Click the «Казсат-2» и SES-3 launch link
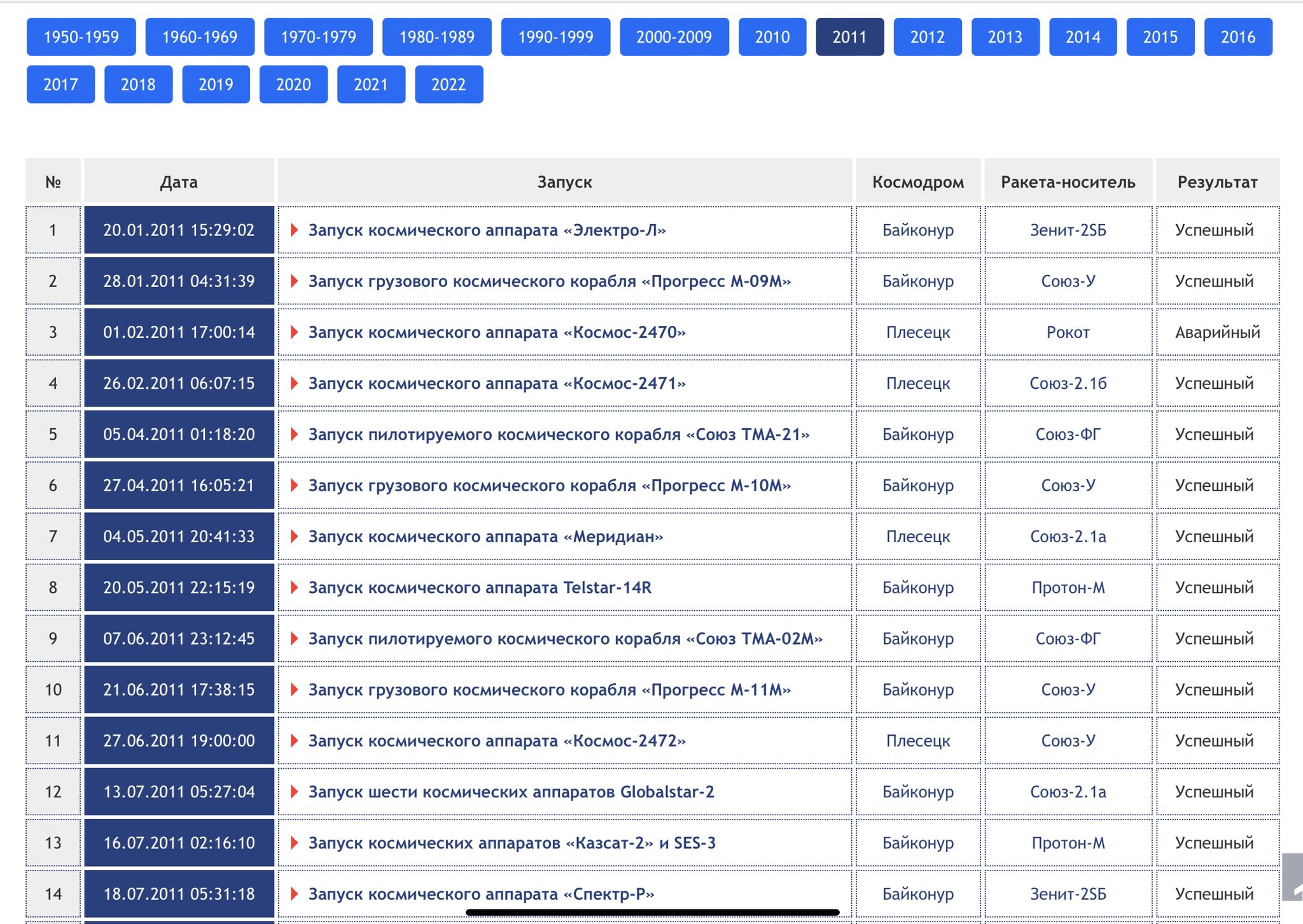This screenshot has width=1303, height=924. (x=512, y=843)
